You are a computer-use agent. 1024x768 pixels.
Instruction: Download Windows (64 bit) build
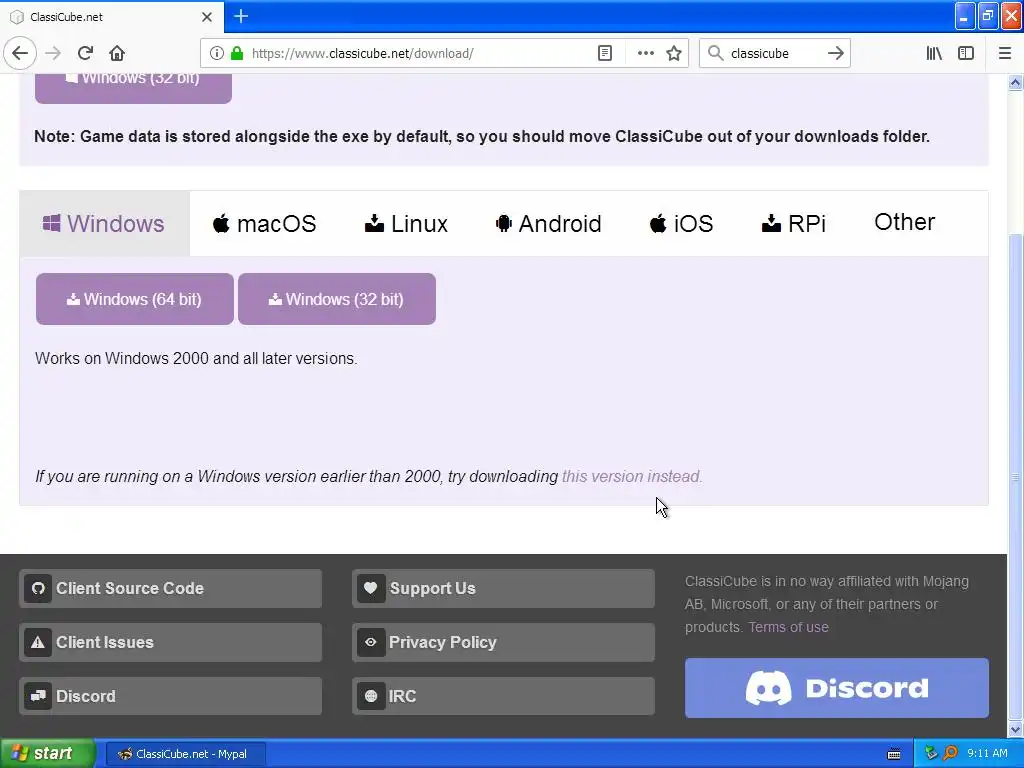tap(135, 299)
